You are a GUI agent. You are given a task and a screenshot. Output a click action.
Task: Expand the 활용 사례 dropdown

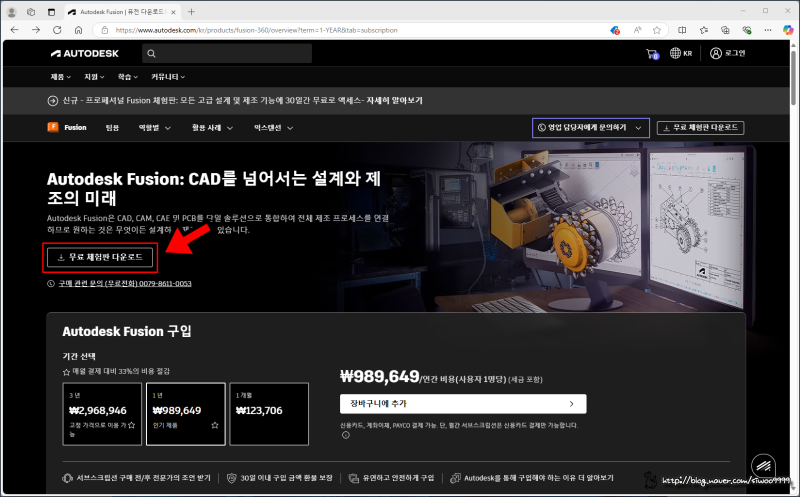point(212,128)
